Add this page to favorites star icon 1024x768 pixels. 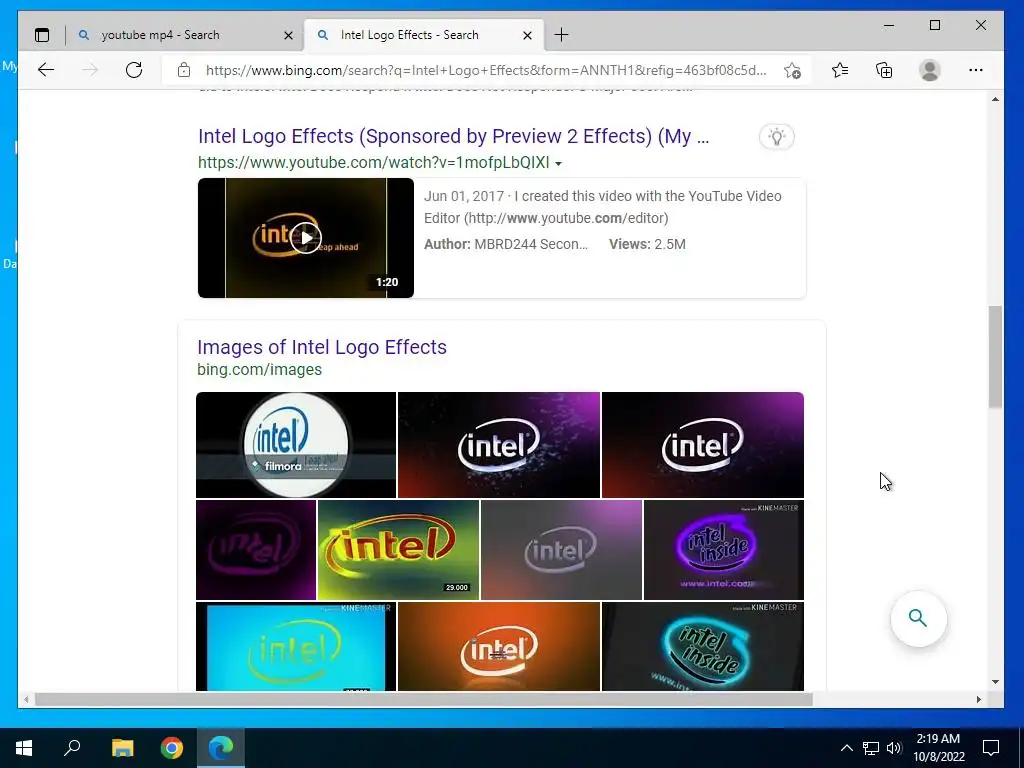792,71
